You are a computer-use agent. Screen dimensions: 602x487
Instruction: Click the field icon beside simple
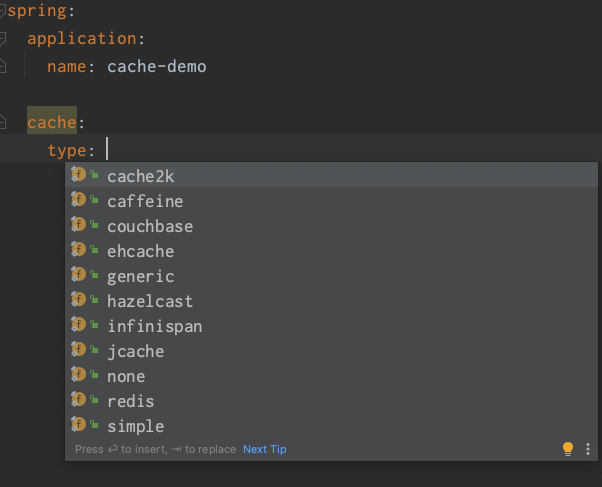point(78,424)
